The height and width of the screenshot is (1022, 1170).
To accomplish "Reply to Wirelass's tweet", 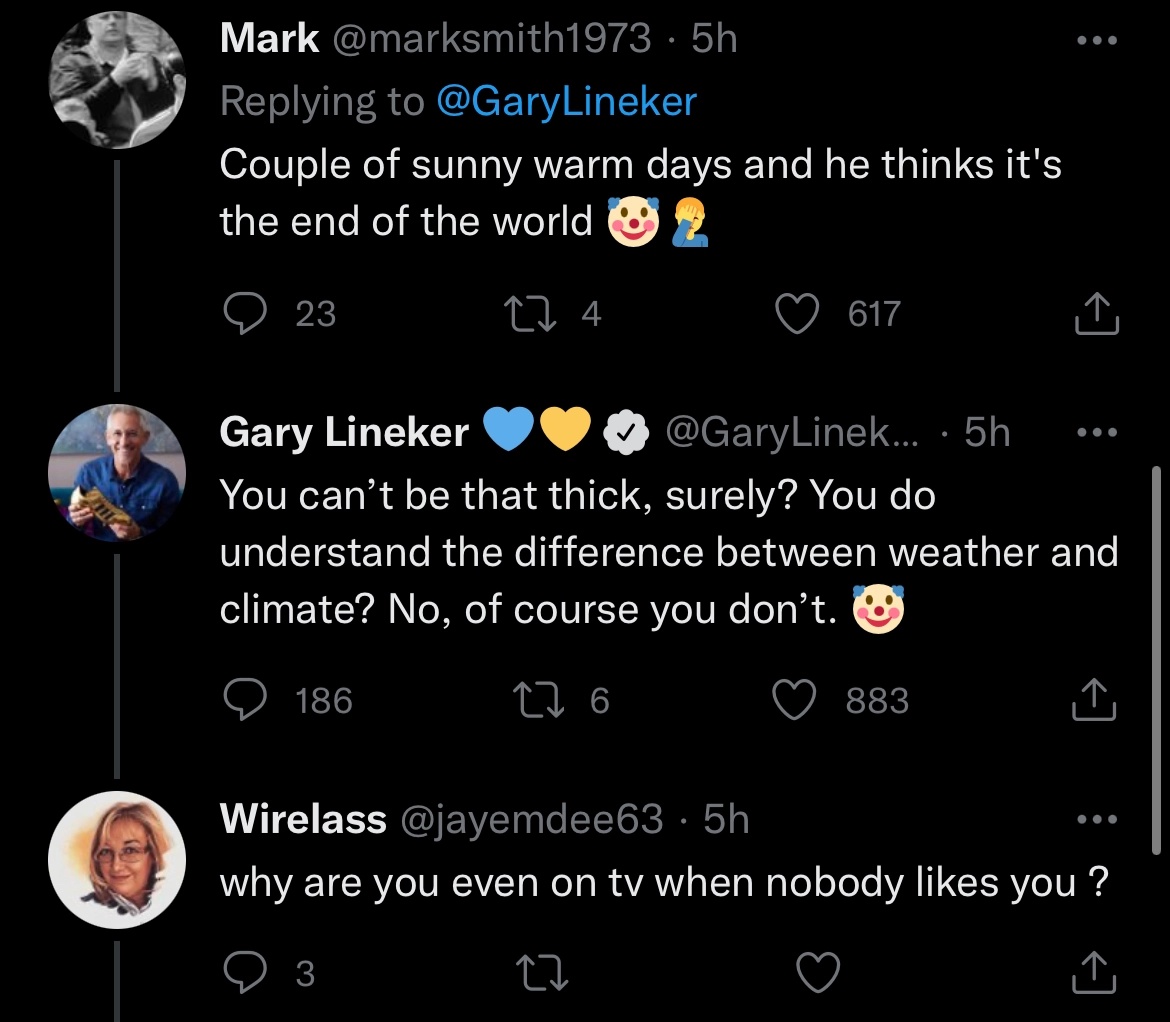I will (241, 972).
